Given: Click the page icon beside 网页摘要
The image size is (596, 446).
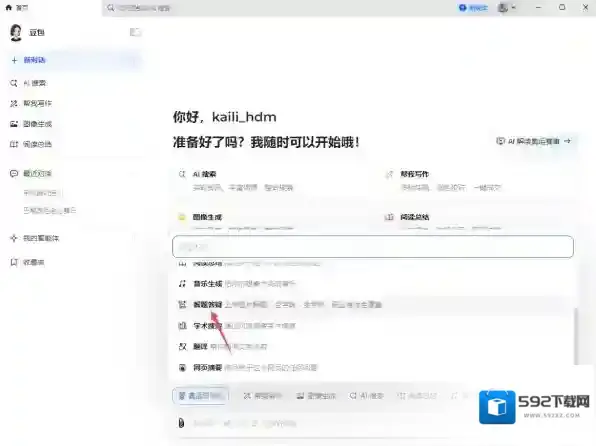Looking at the screenshot, I should [182, 368].
